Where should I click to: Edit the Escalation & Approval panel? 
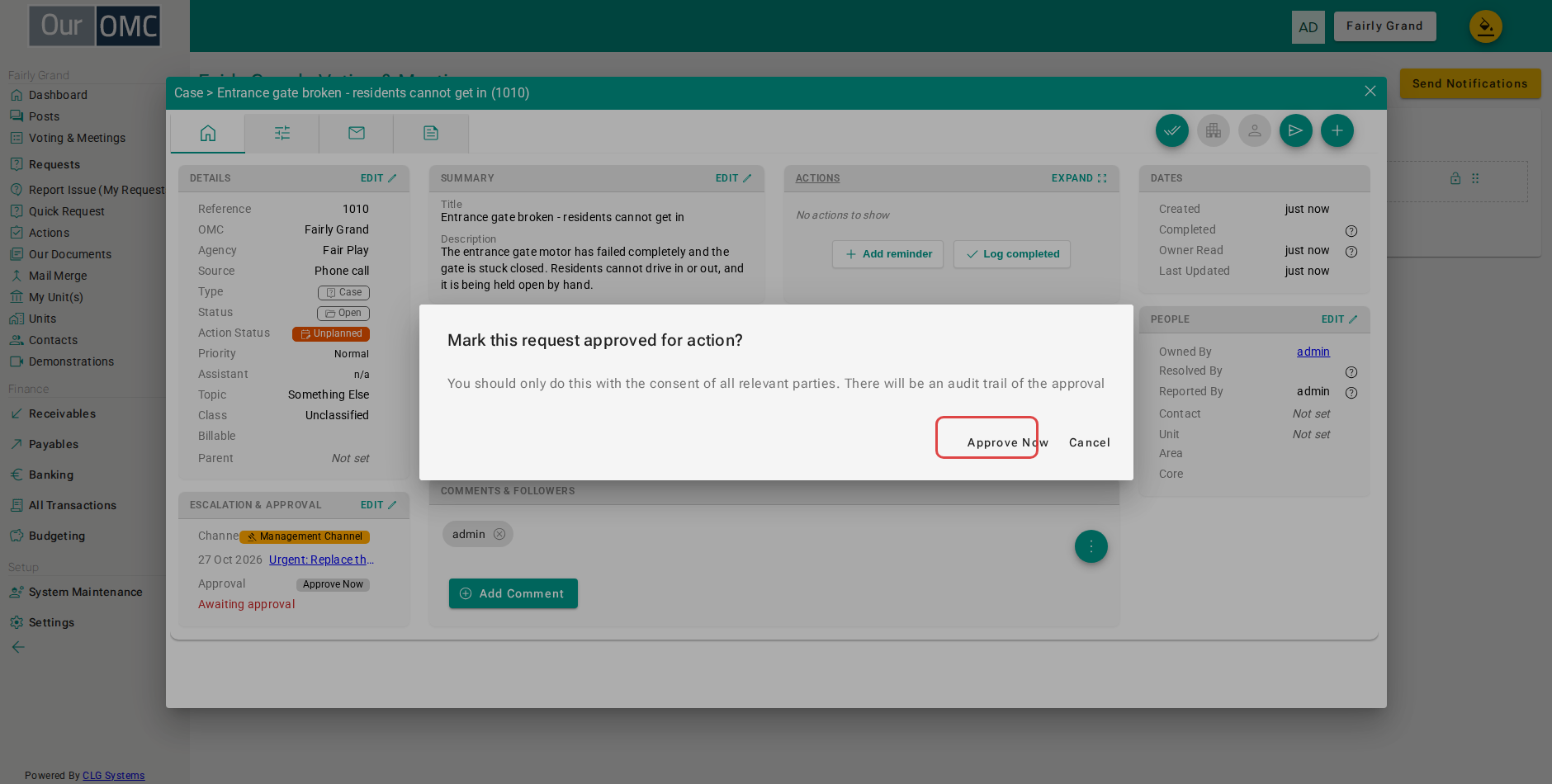pos(378,505)
